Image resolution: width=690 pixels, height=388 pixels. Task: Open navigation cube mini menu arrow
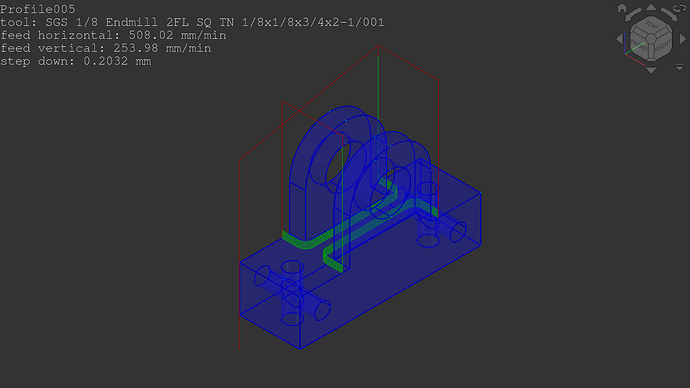pyautogui.click(x=680, y=67)
